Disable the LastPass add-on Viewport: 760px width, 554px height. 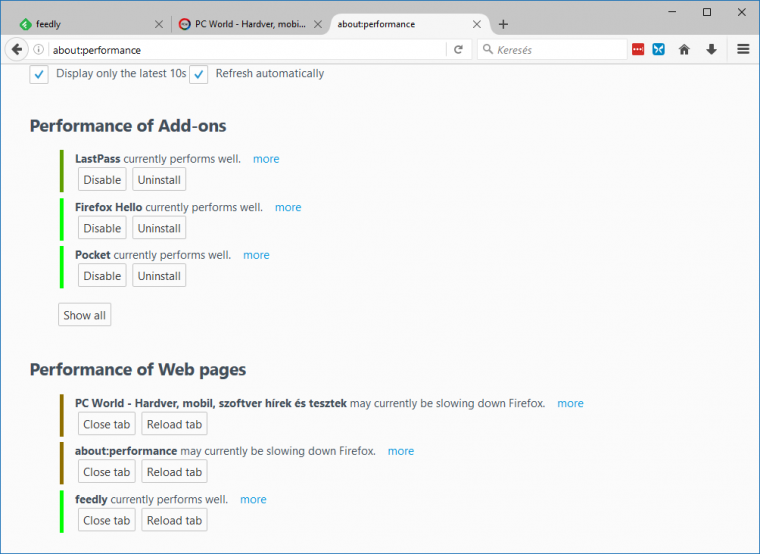point(102,180)
